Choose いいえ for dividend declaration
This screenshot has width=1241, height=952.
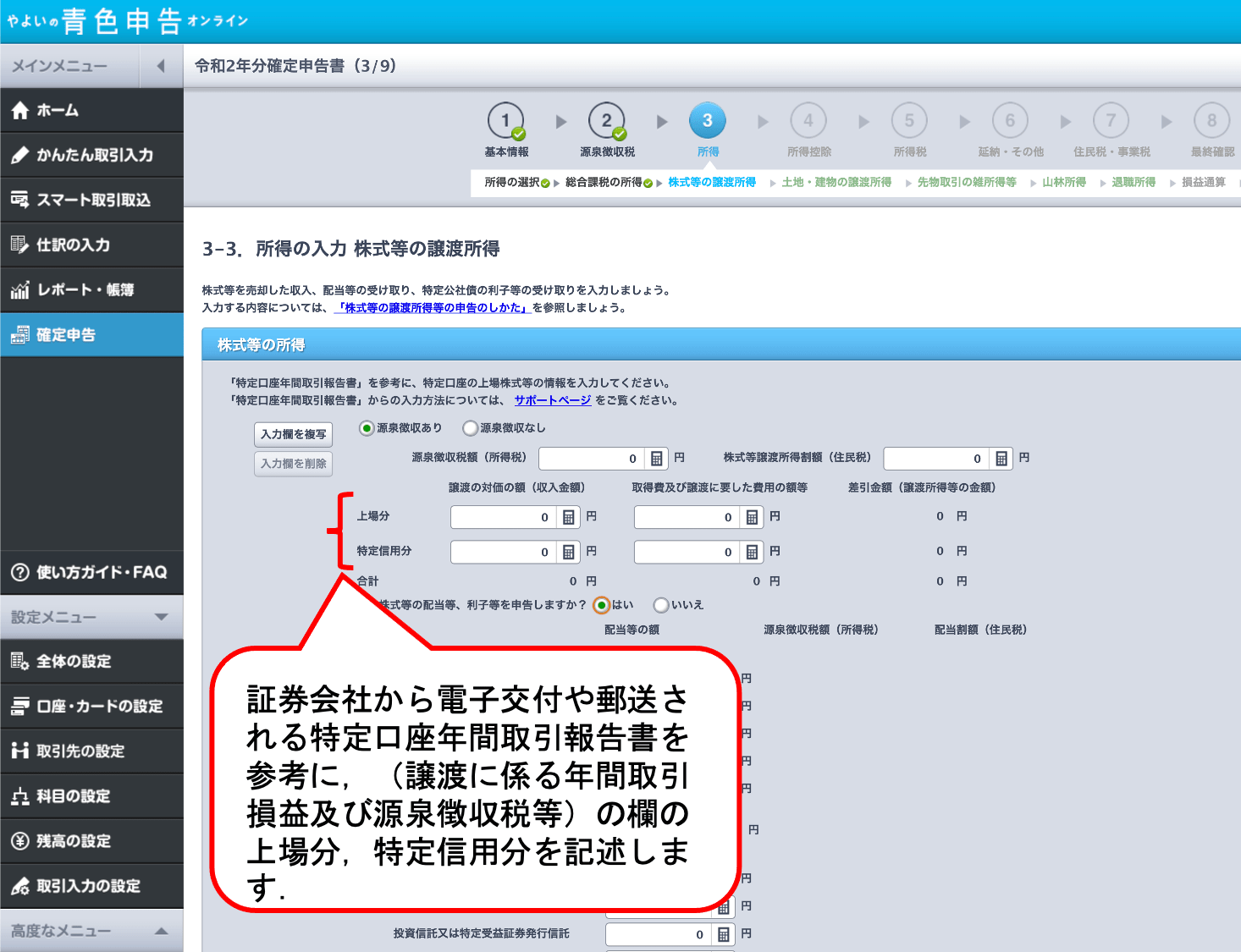661,605
